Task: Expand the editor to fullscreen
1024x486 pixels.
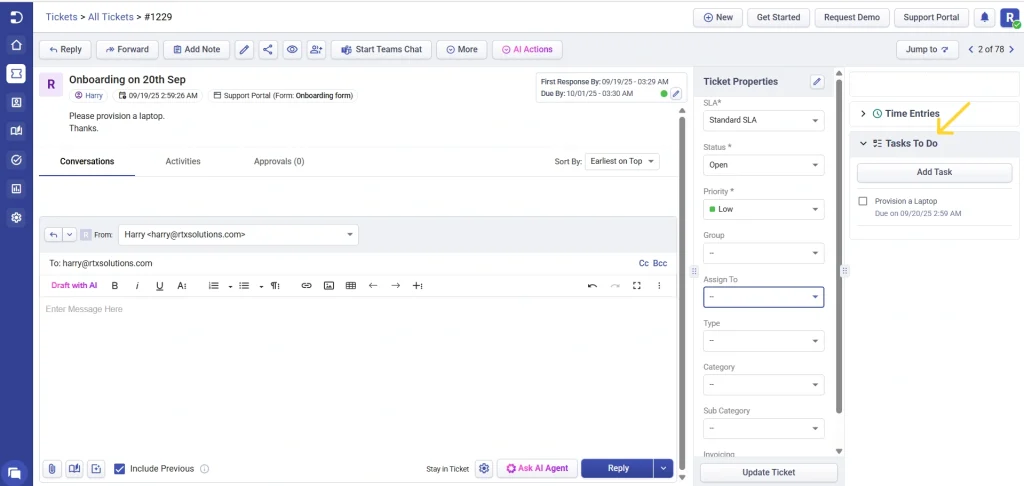Action: (636, 286)
